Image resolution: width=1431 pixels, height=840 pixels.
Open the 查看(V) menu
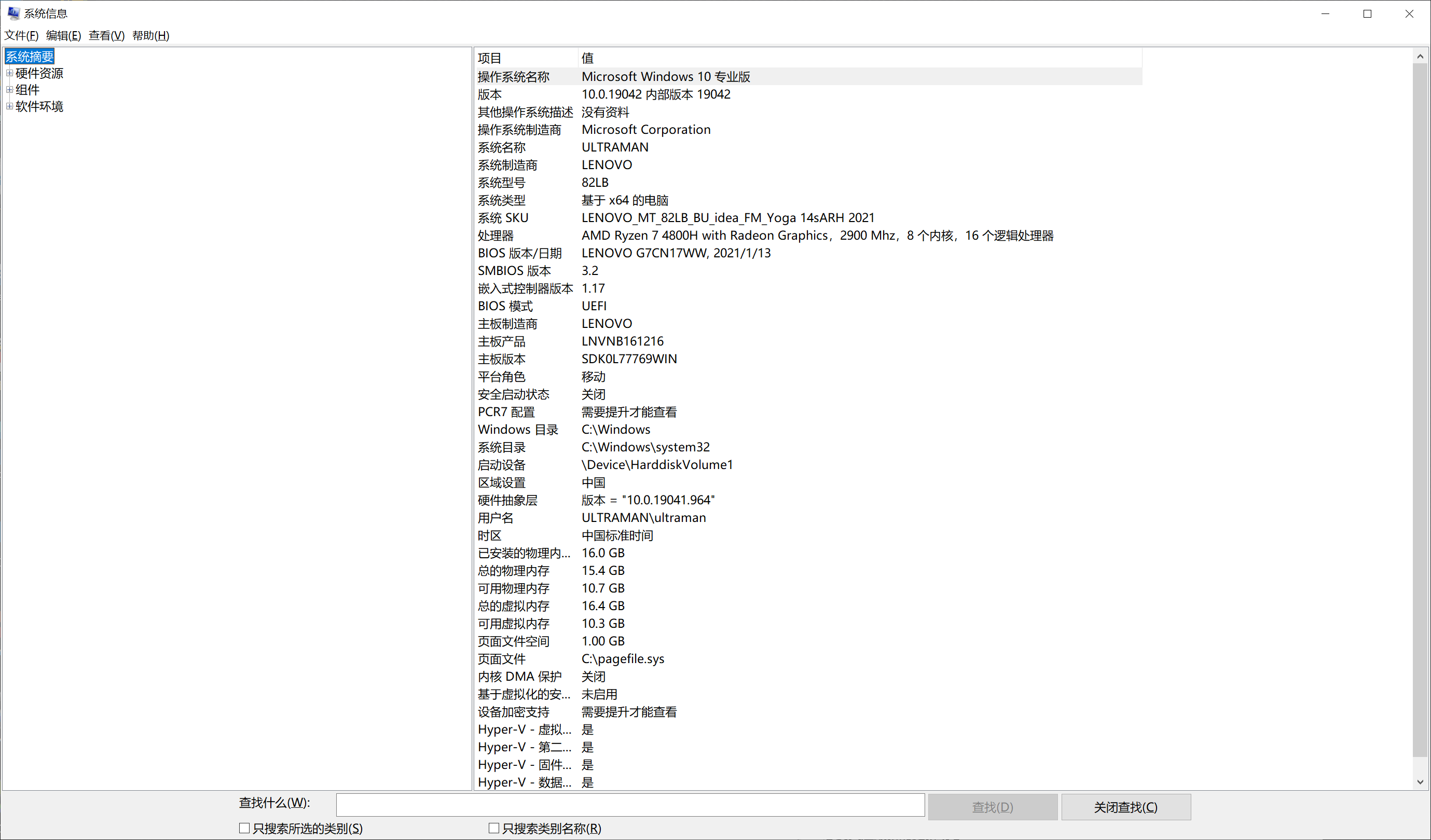point(107,35)
